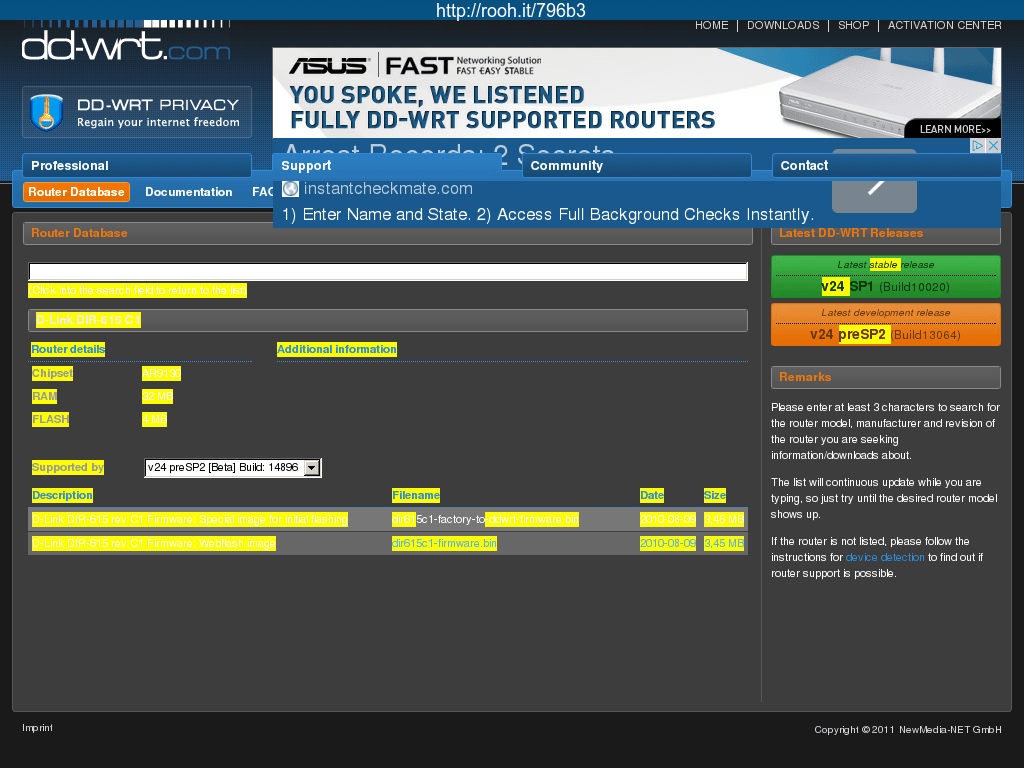1024x768 pixels.
Task: Expand the Support menu
Action: (x=386, y=166)
